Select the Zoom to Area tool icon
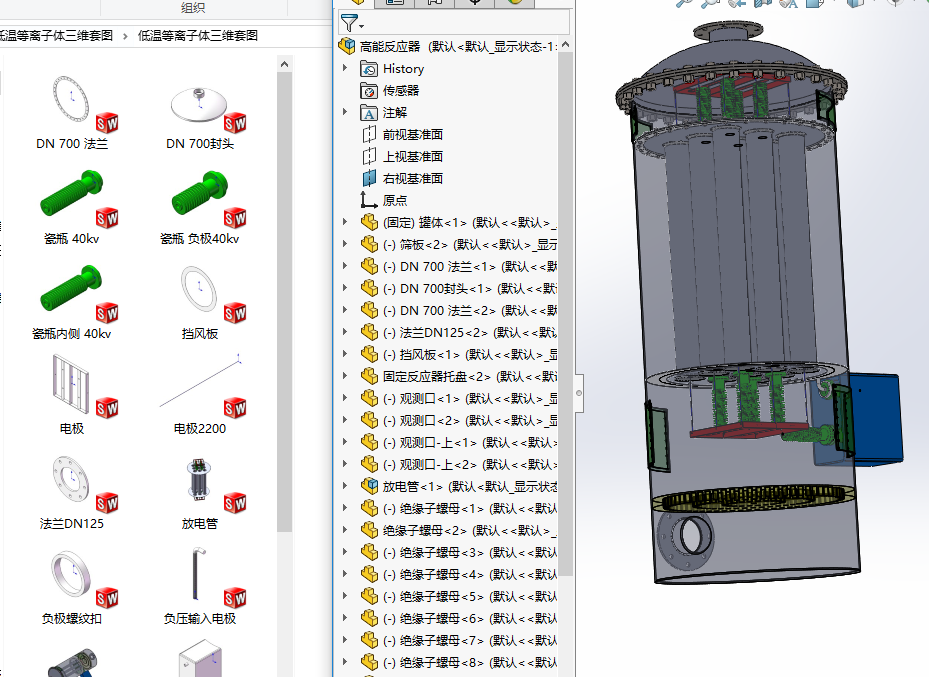929x677 pixels. (x=712, y=4)
